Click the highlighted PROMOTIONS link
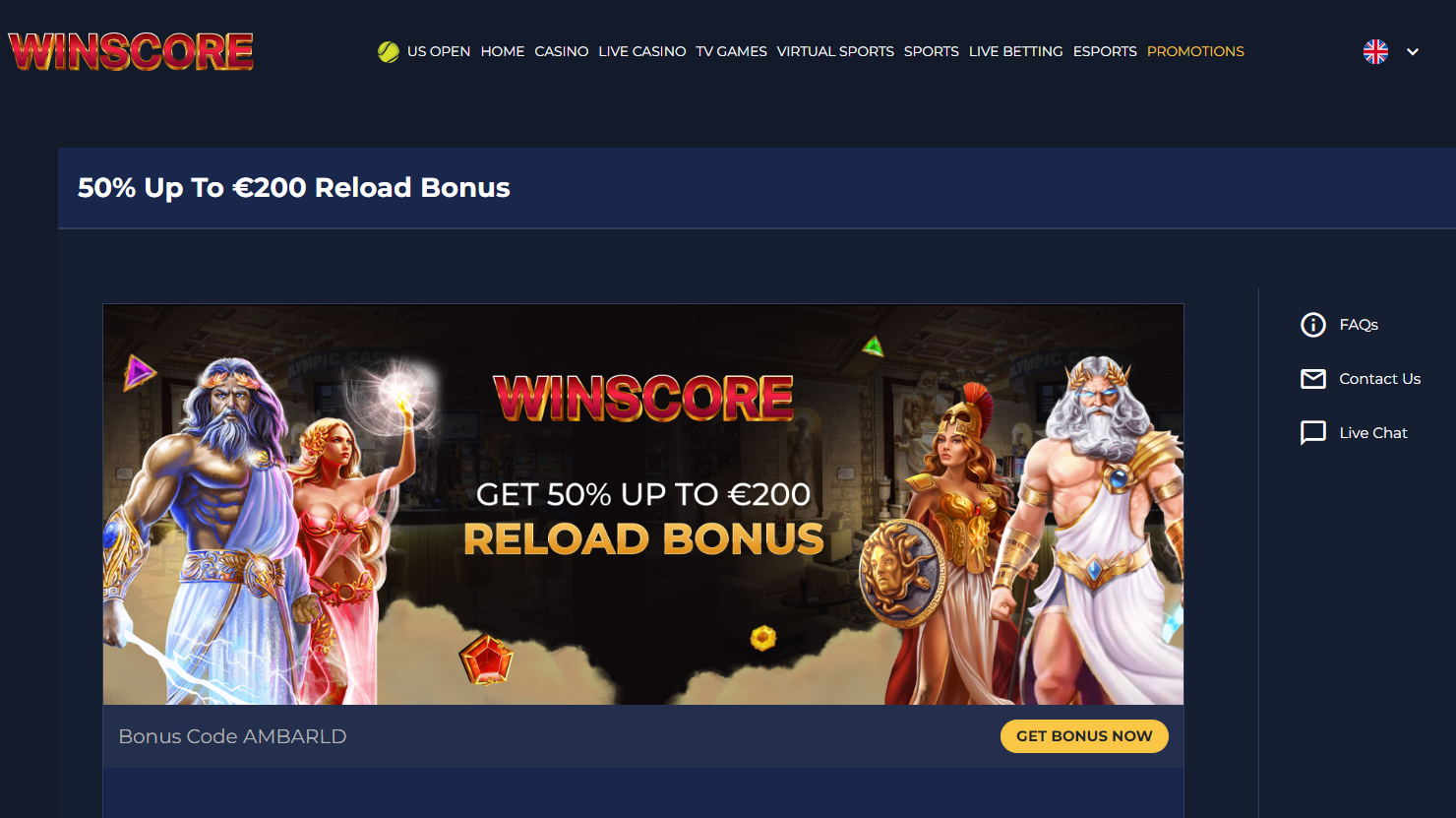Screen dimensions: 1456x818 [1195, 51]
